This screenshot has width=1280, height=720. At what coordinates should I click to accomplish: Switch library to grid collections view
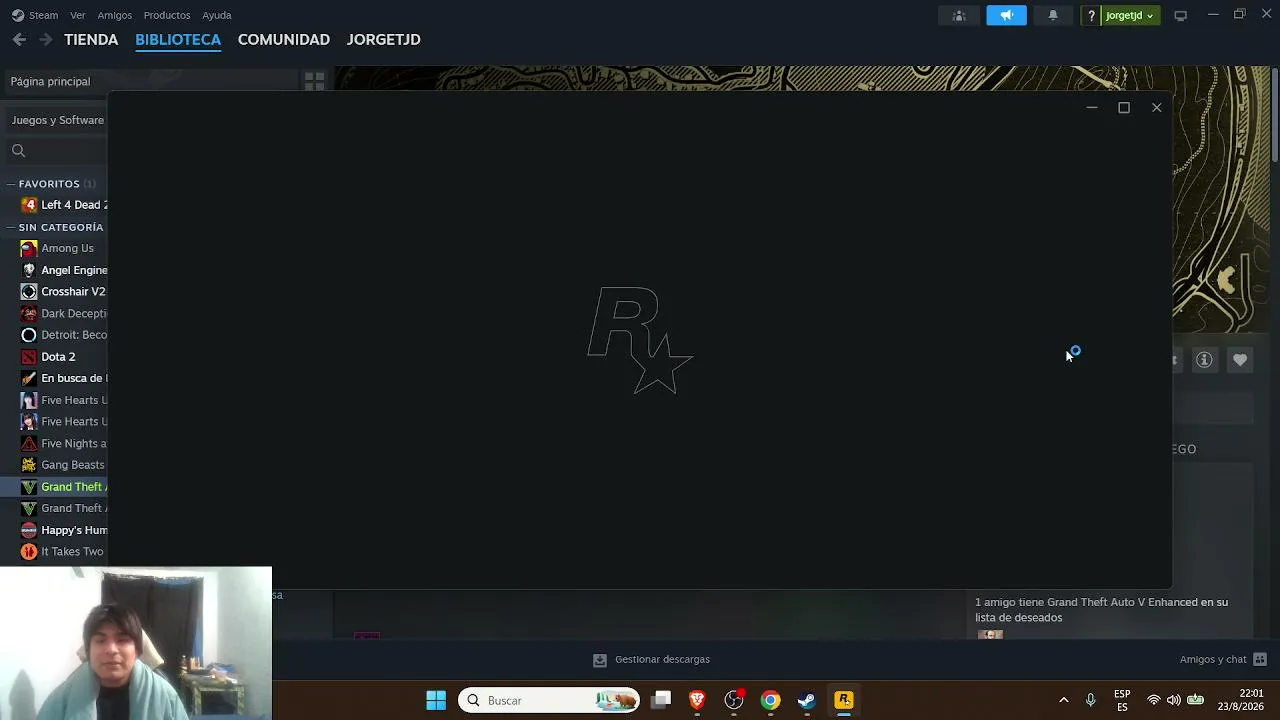[314, 81]
